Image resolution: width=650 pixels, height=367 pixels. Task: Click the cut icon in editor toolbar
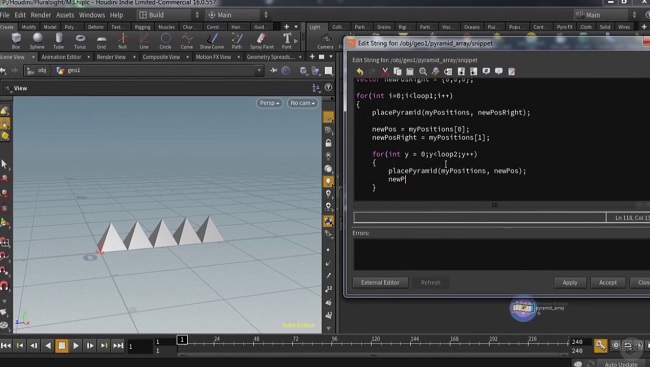click(x=385, y=71)
